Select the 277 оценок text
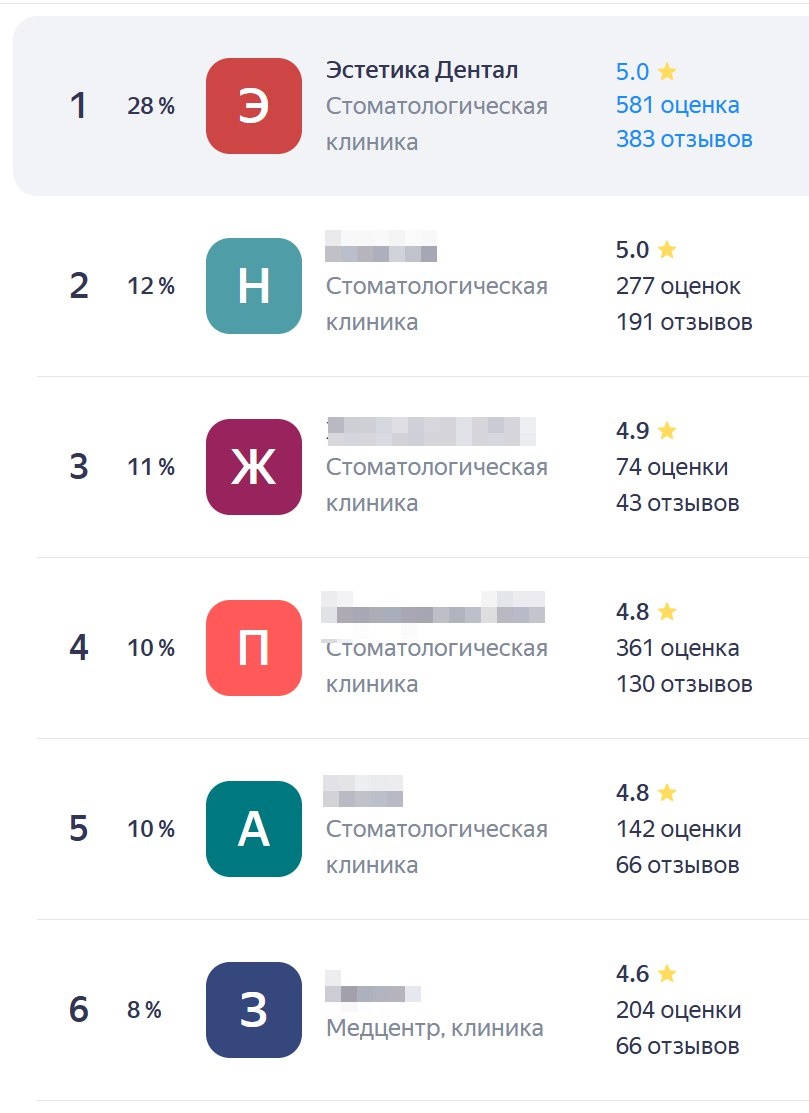Viewport: 809px width, 1113px height. pyautogui.click(x=678, y=286)
